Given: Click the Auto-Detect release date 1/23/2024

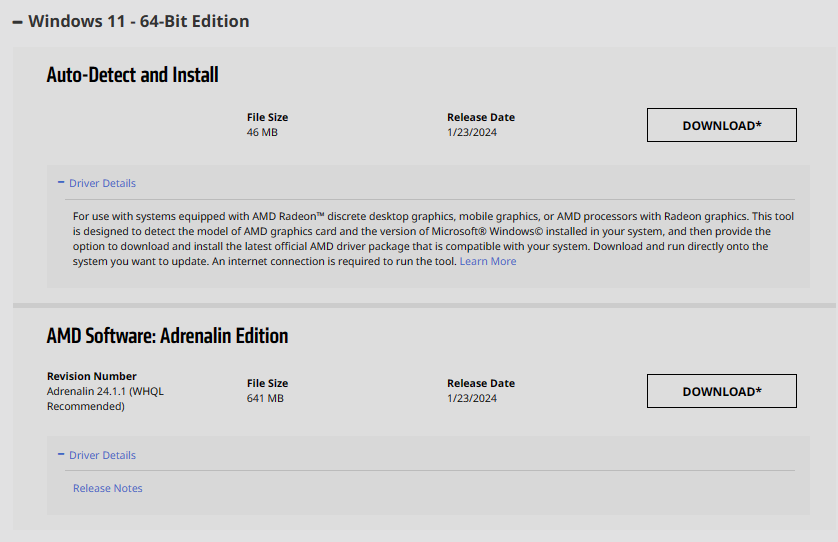Looking at the screenshot, I should coord(472,133).
